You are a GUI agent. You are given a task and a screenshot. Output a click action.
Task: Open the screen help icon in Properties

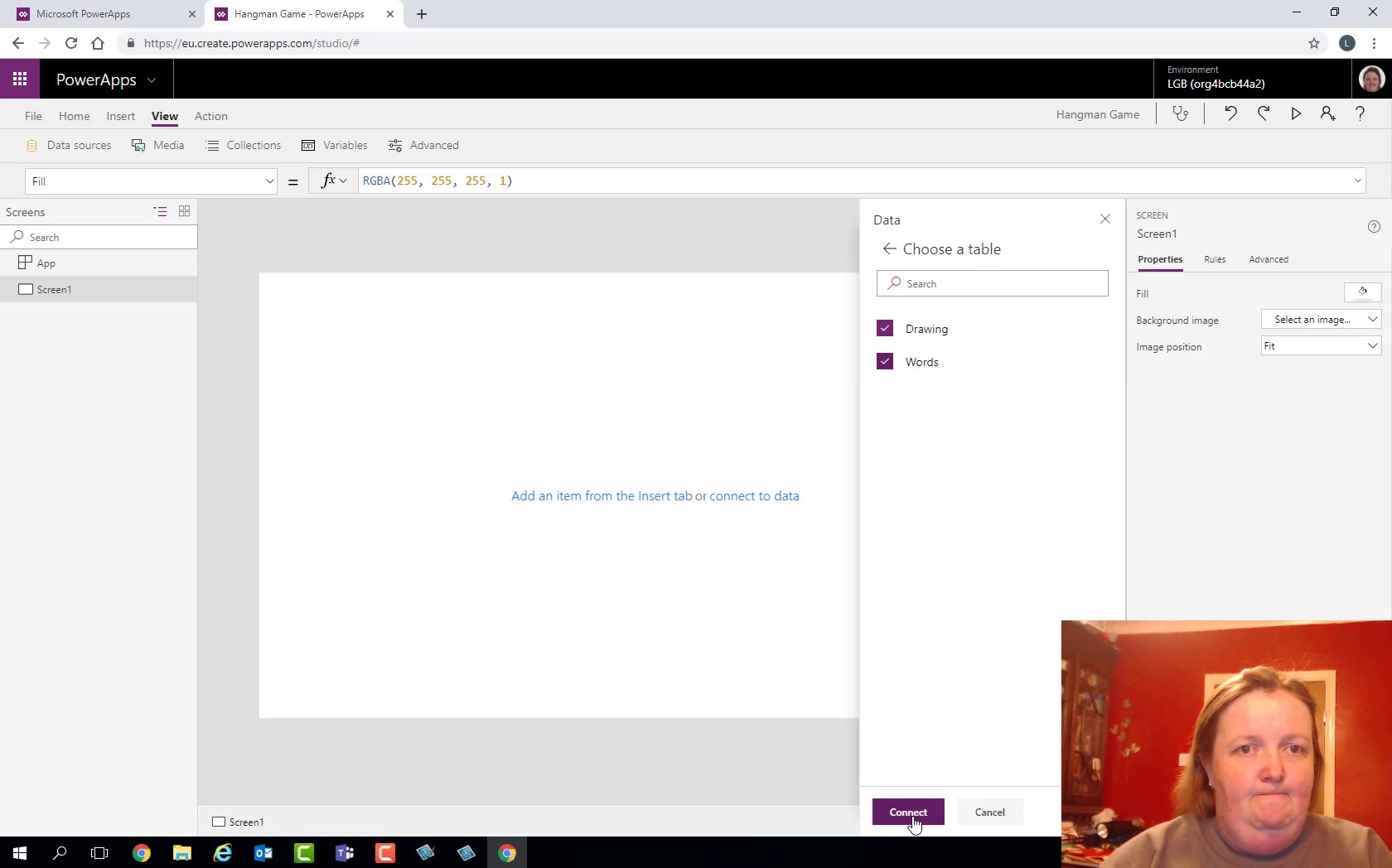pos(1374,227)
